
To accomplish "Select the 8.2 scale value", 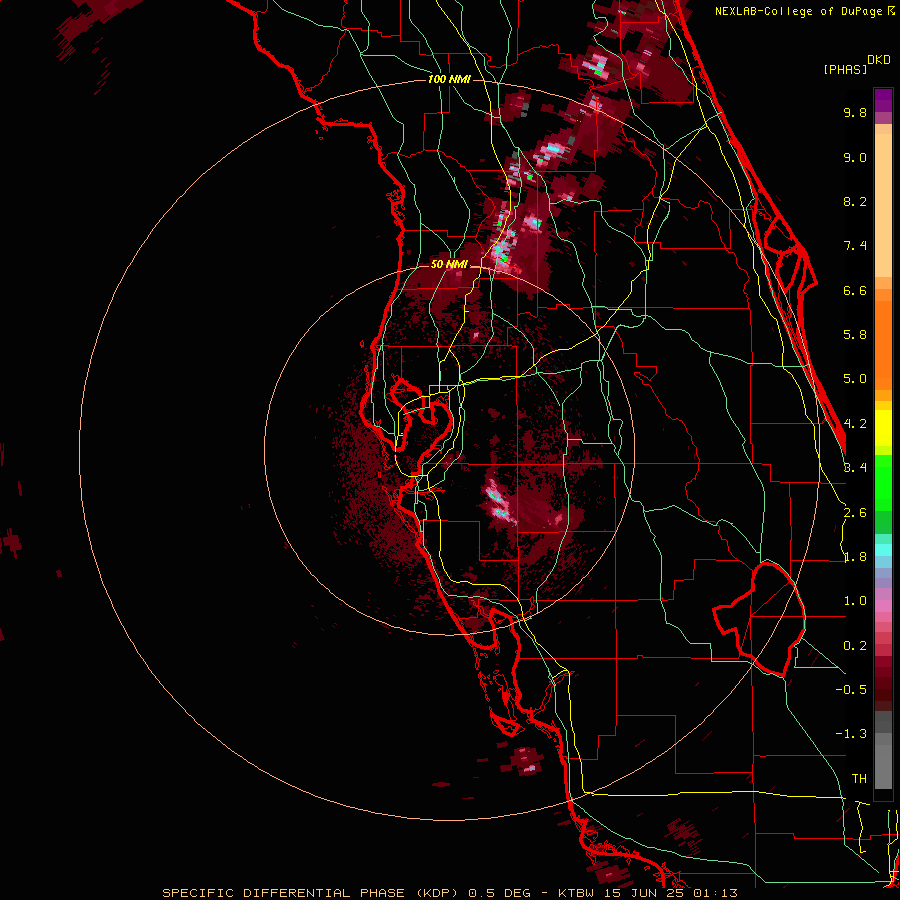I will 855,201.
